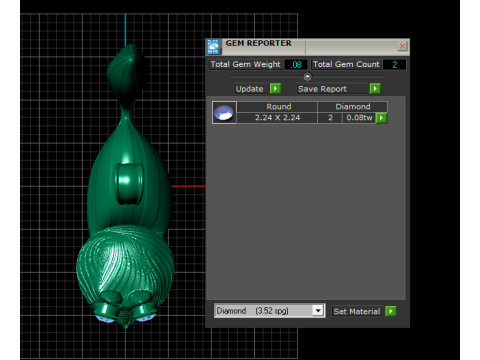Select the Diamond cell in gem table
This screenshot has height=360, width=480.
click(353, 107)
